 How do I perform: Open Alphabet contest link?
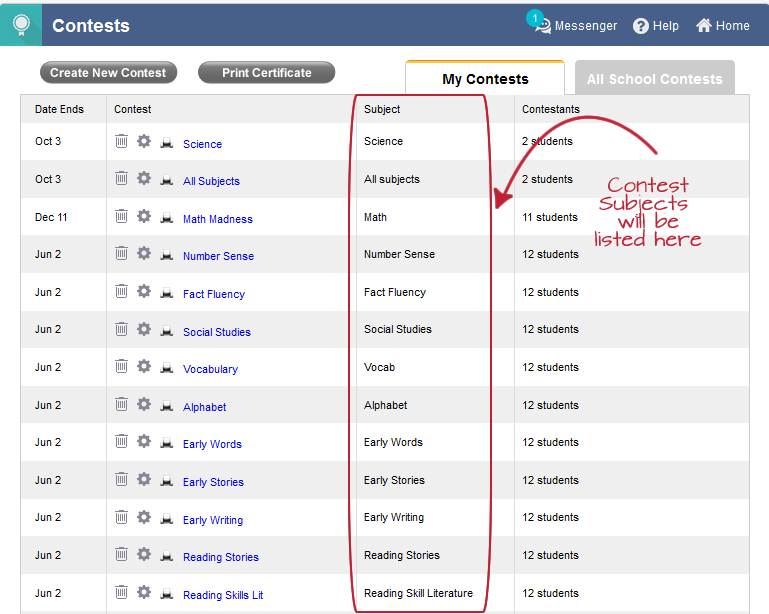coord(205,407)
